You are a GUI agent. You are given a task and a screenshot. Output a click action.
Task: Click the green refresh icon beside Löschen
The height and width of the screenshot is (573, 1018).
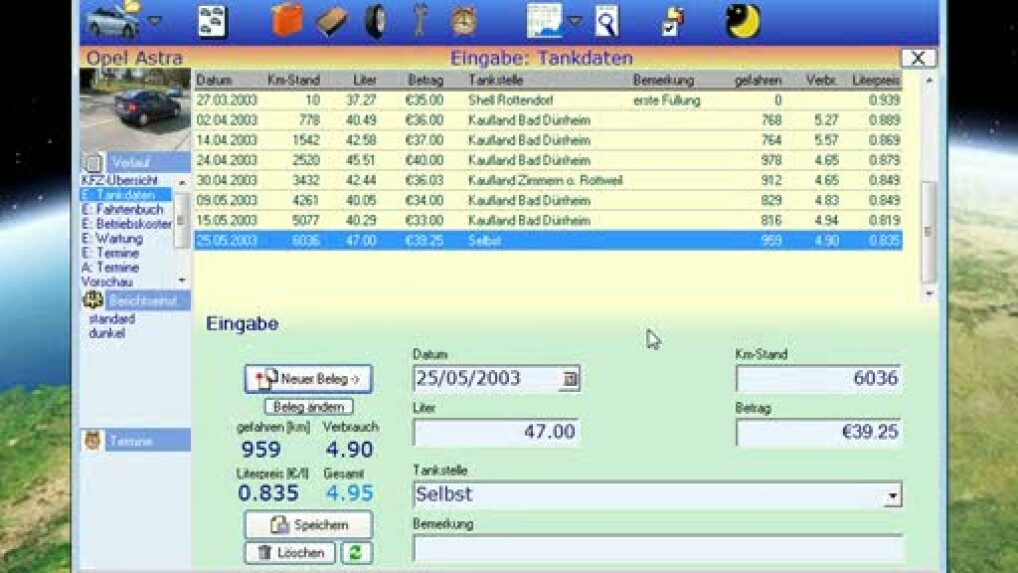point(357,552)
